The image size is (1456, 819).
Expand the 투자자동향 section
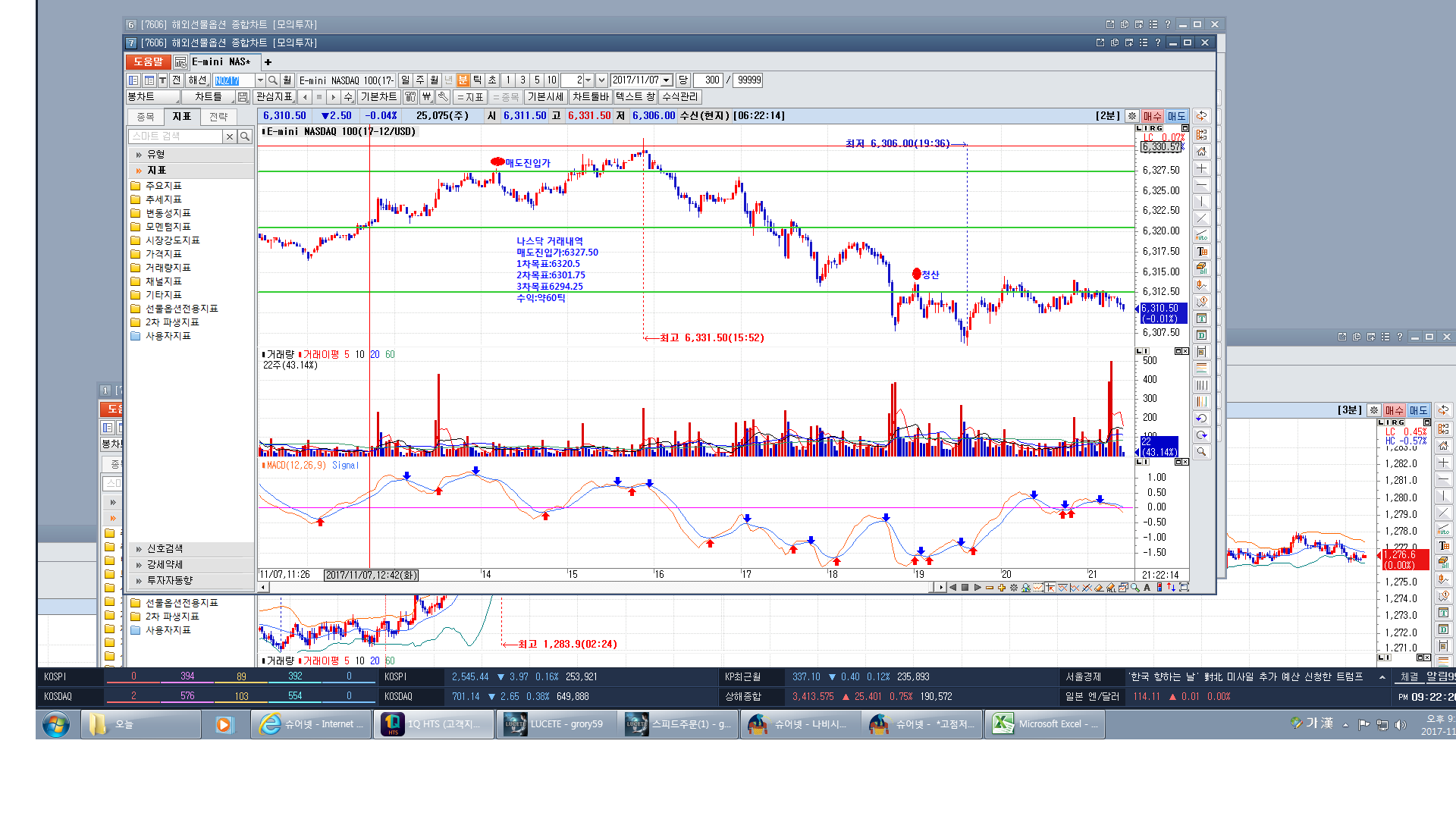191,581
